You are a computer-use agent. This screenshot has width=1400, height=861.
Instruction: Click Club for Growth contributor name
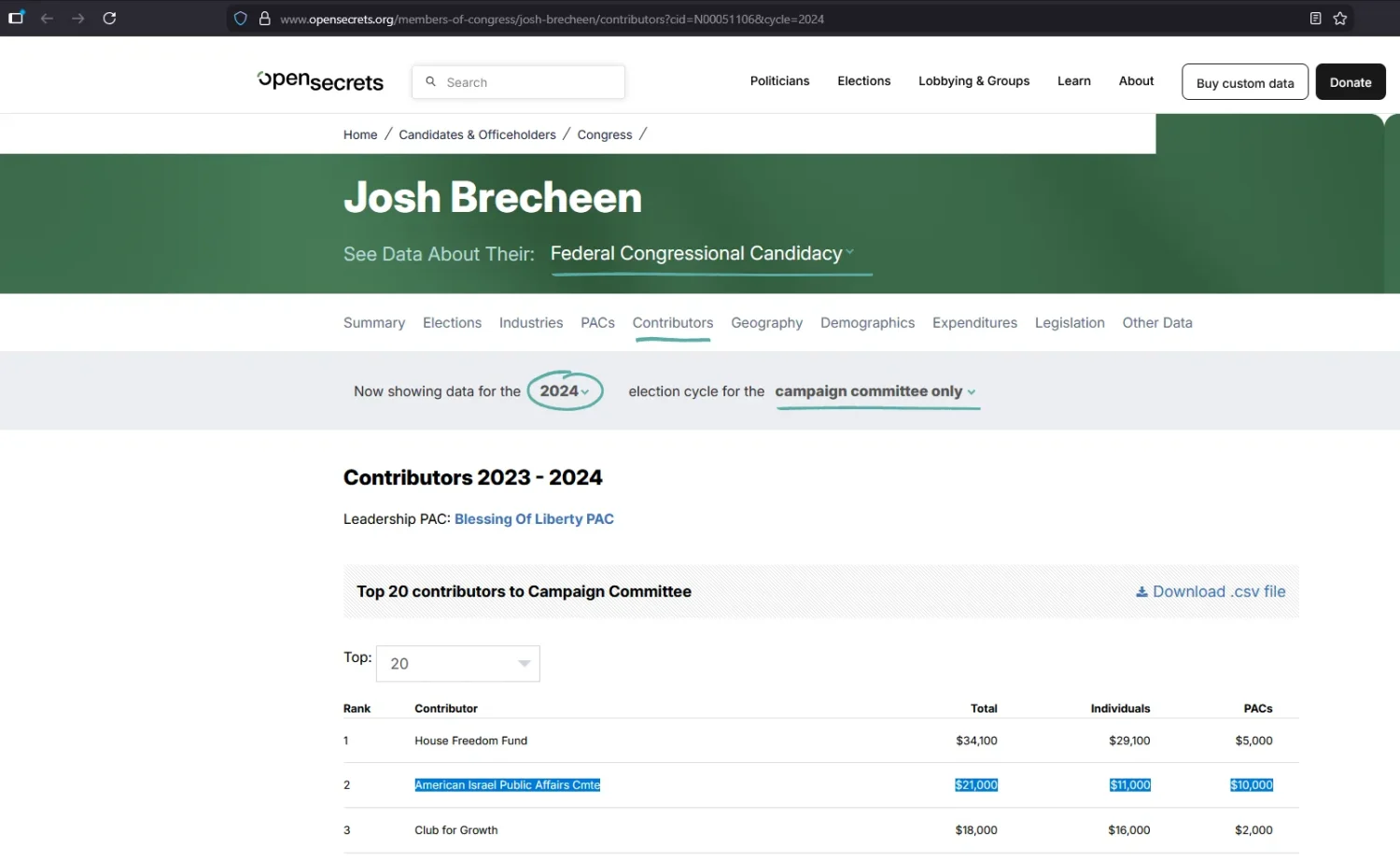tap(455, 830)
